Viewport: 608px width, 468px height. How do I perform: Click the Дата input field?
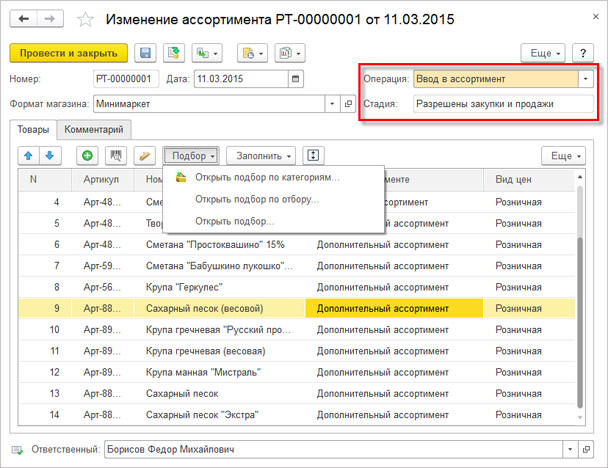[x=241, y=79]
